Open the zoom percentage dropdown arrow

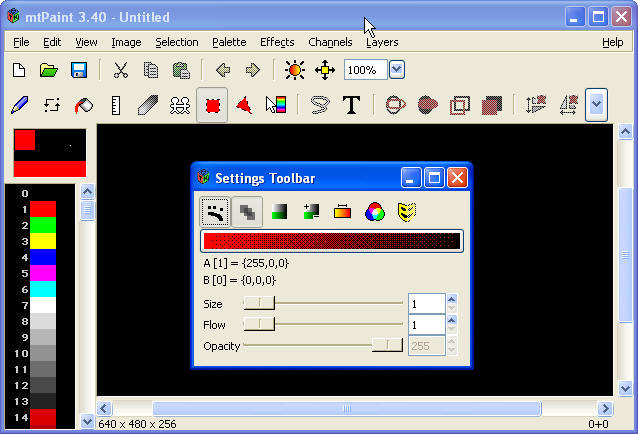click(x=397, y=70)
